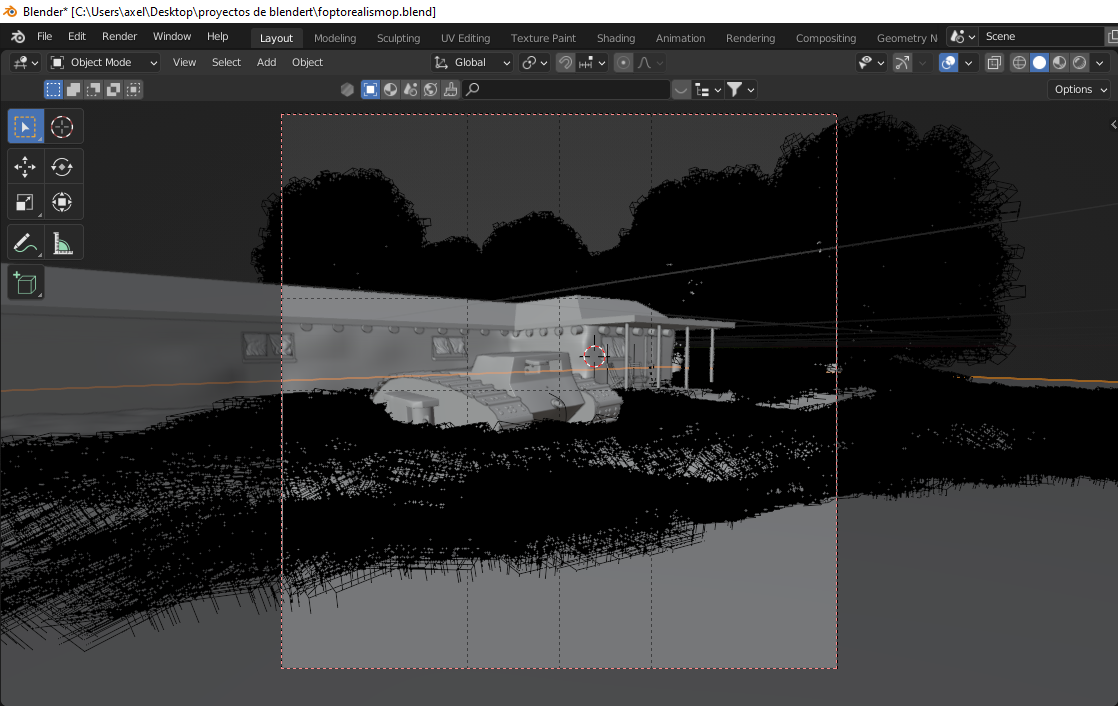Toggle the button left of the display mode dropdown

pyautogui.click(x=681, y=89)
